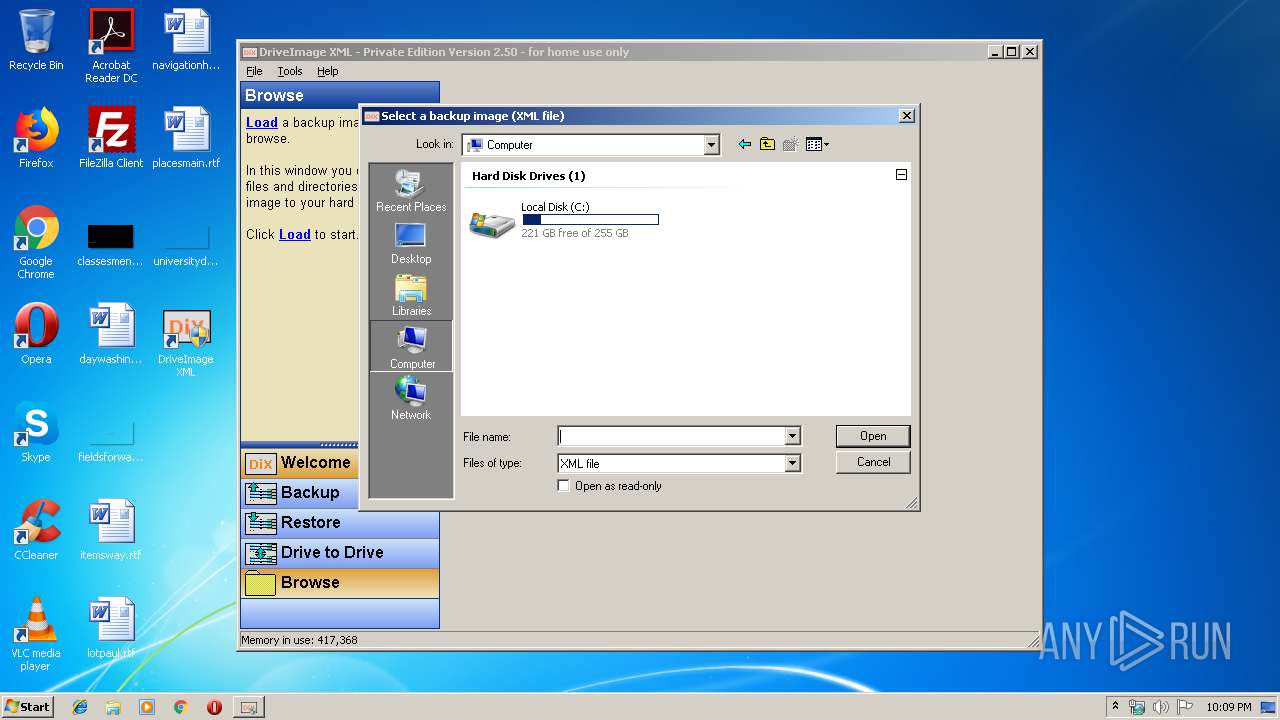Viewport: 1280px width, 720px height.
Task: Open the File menu in DriveImage XML
Action: point(254,71)
